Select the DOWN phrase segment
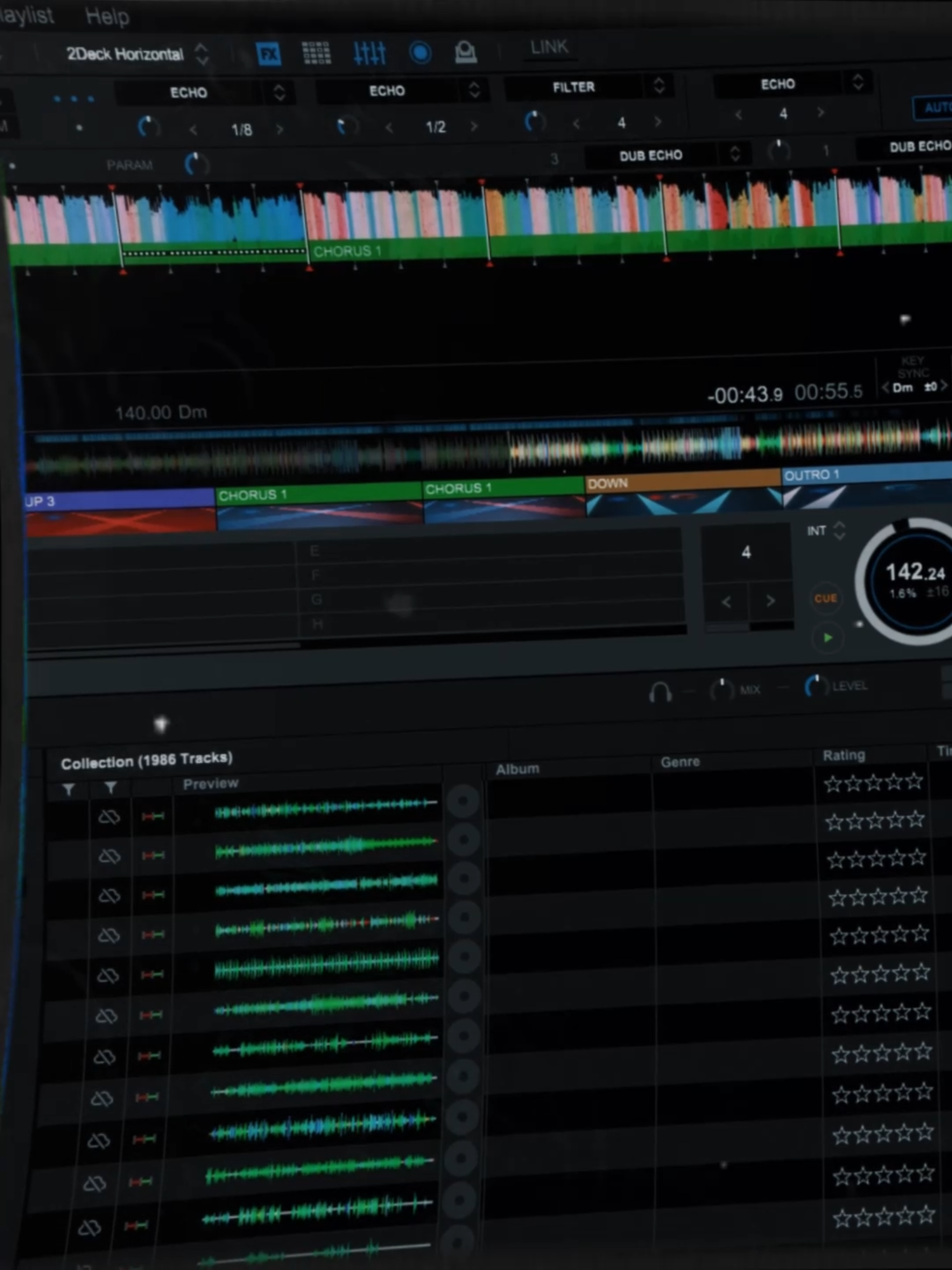 pyautogui.click(x=683, y=483)
